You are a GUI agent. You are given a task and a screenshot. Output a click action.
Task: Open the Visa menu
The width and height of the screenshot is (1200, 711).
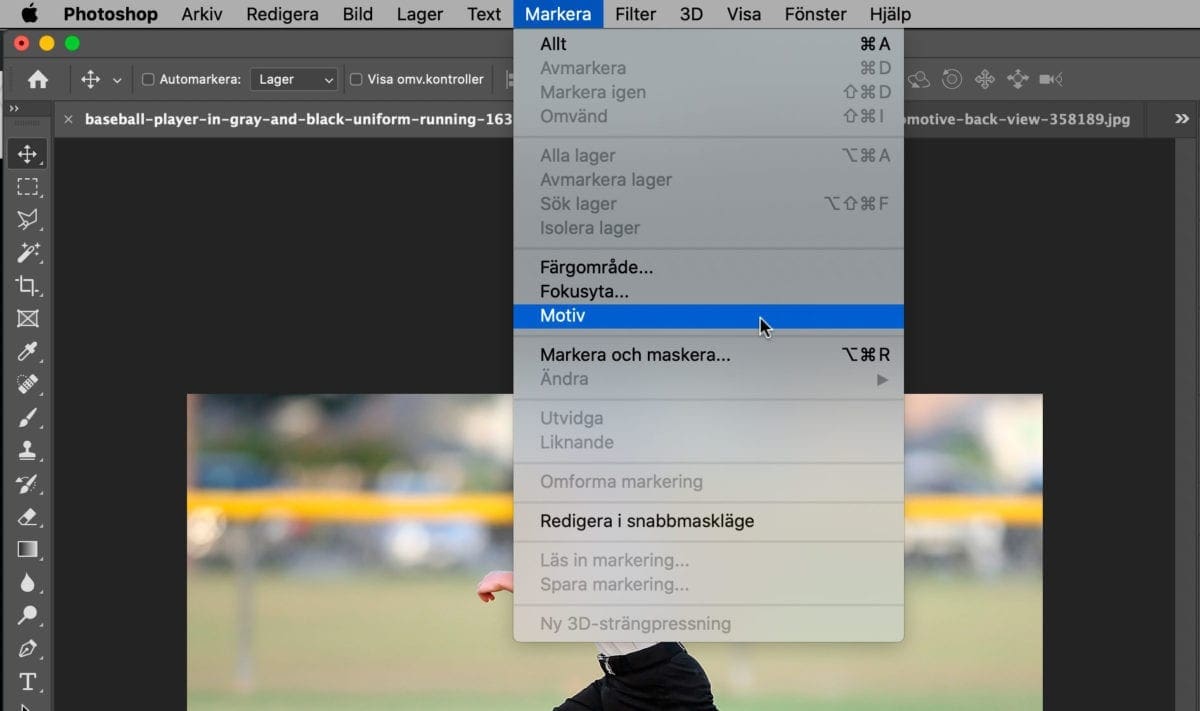[743, 14]
